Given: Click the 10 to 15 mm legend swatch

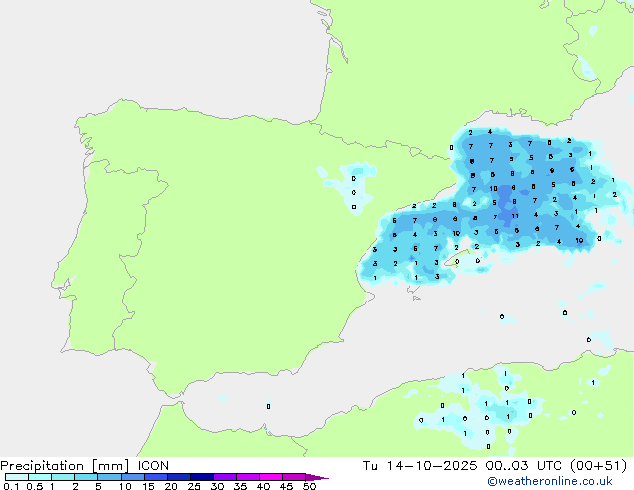Looking at the screenshot, I should [132, 477].
